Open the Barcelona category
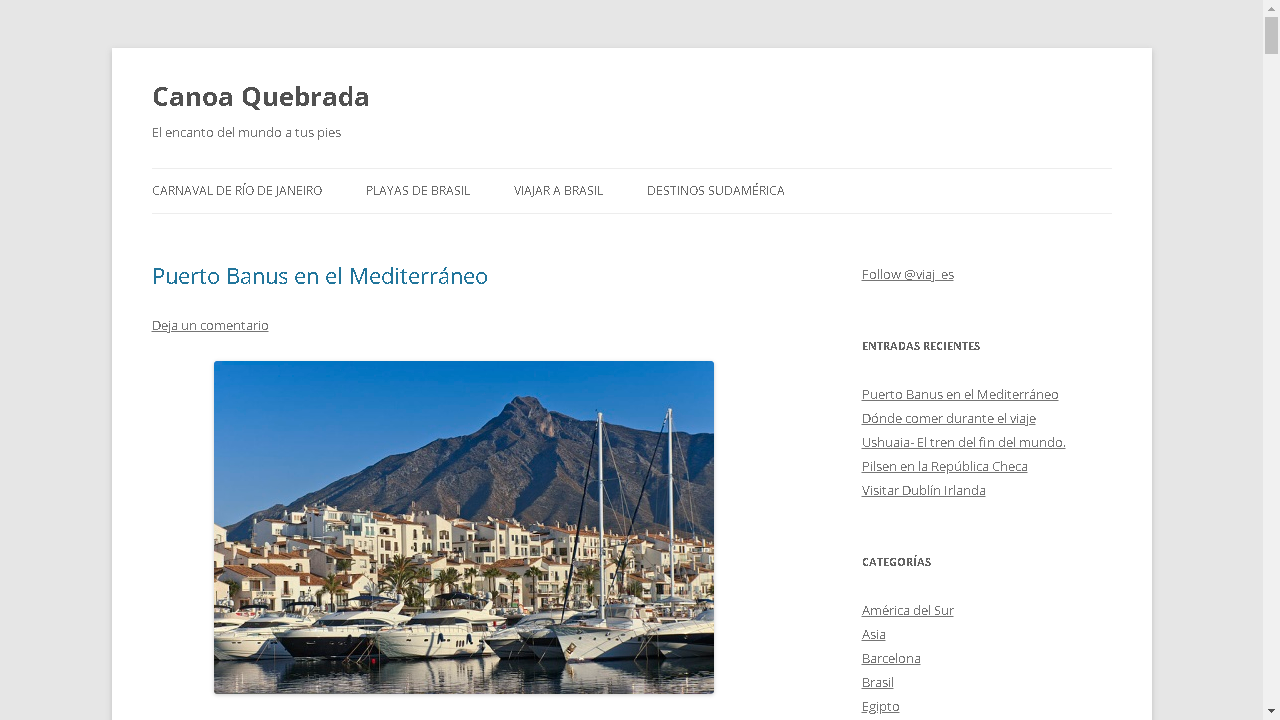Screen dimensions: 1280x720 (891, 658)
